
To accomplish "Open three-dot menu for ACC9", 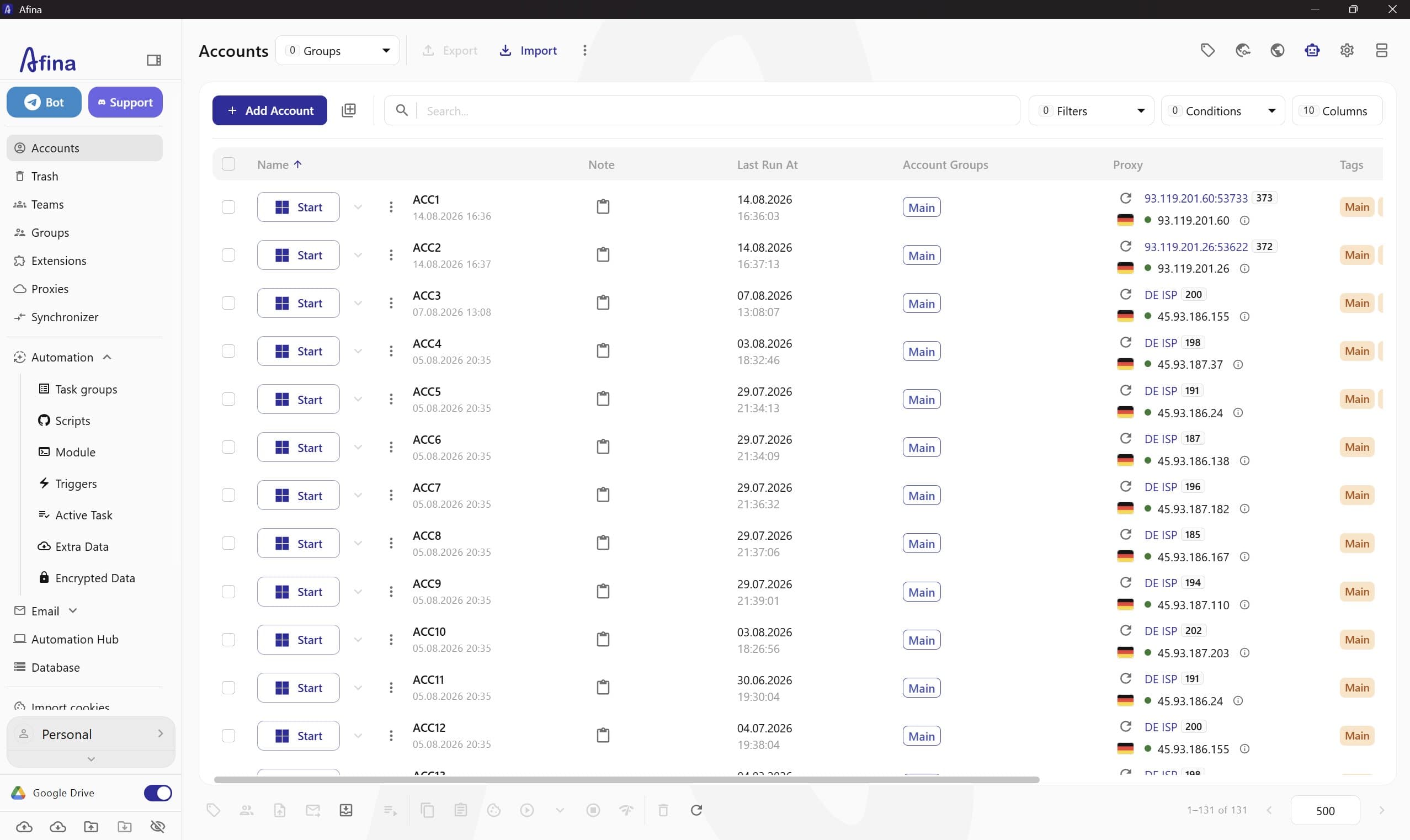I will point(390,592).
